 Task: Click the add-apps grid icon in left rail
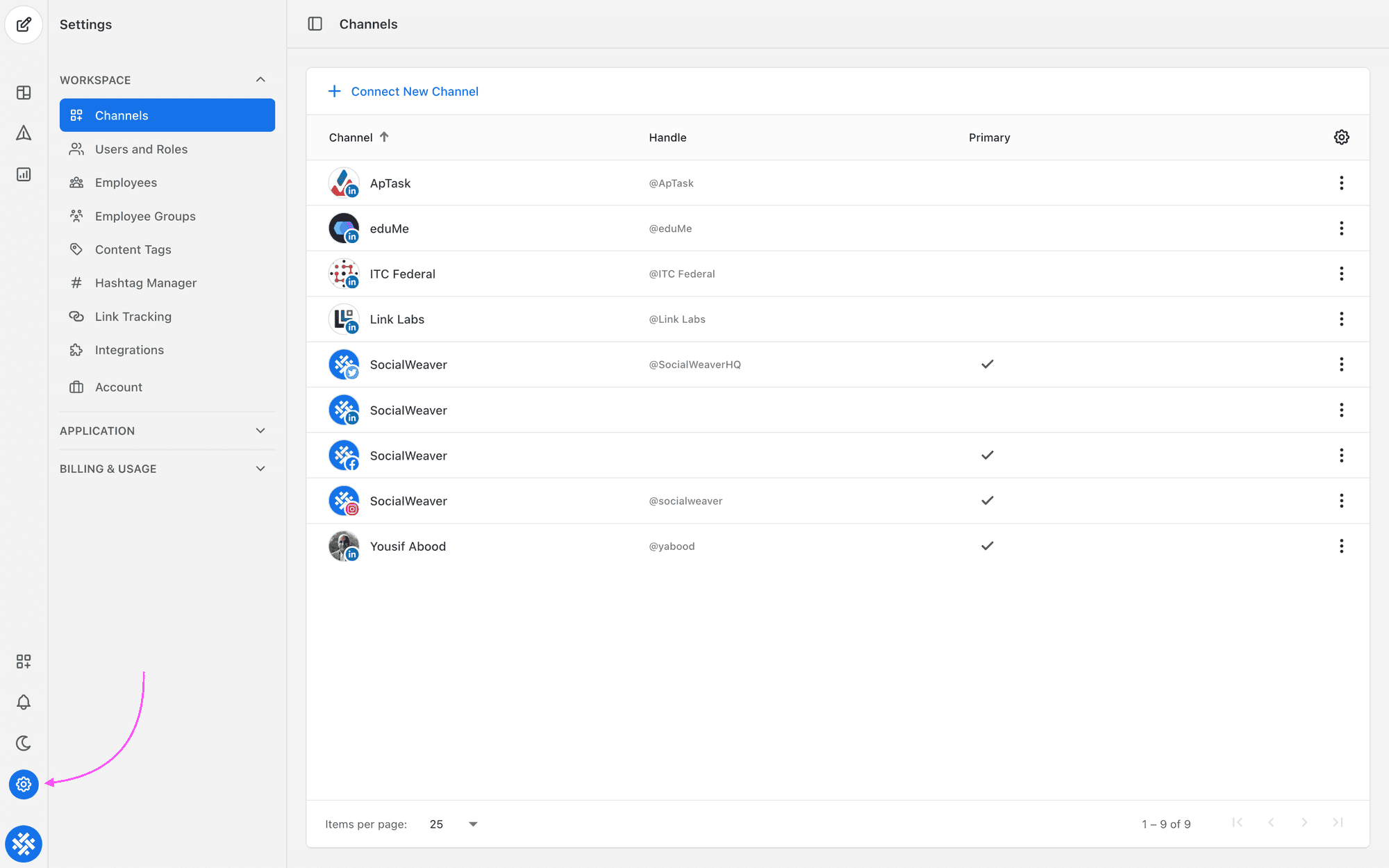point(24,662)
